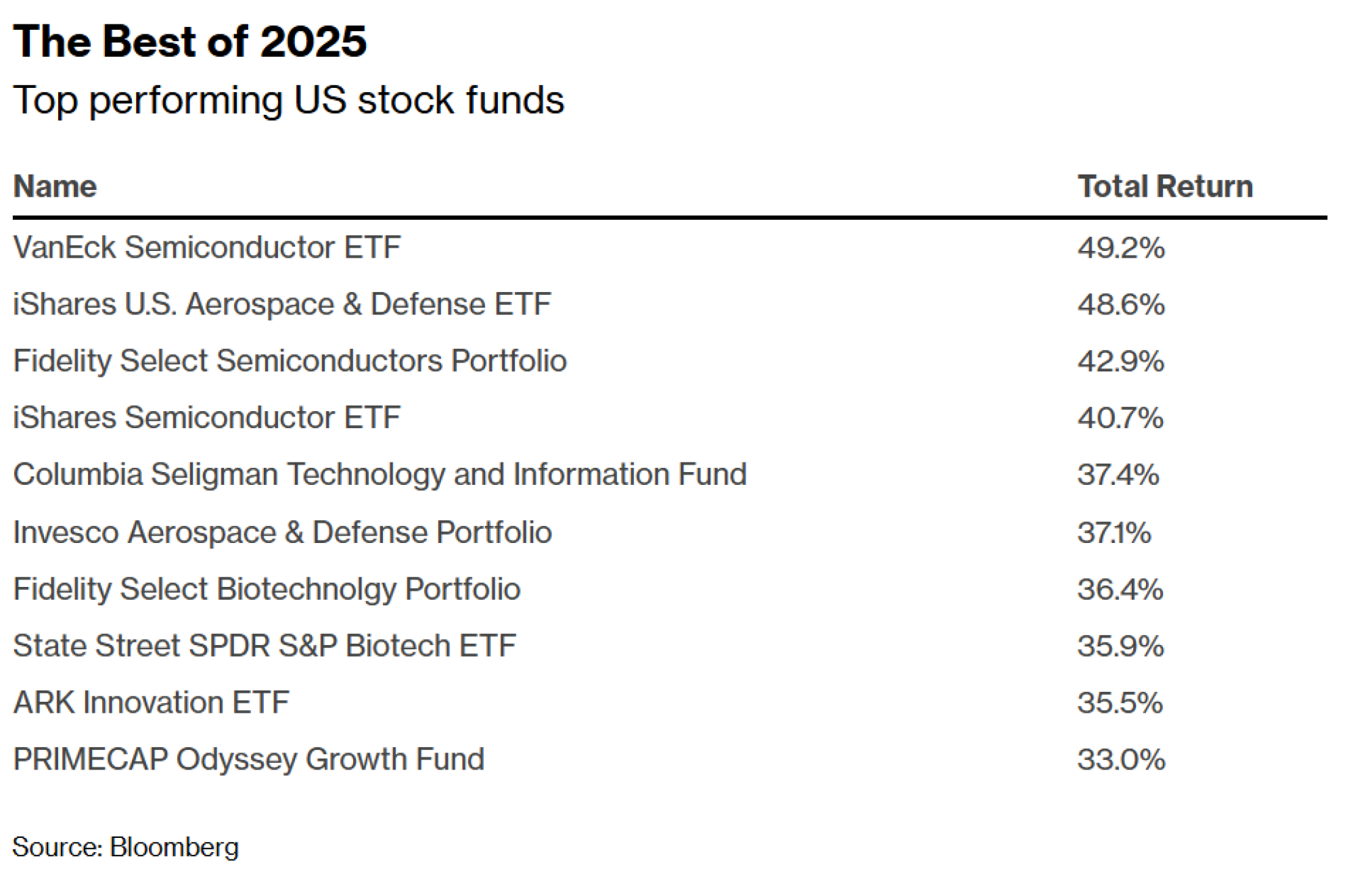
Task: Select the 35.5% return for ARK
Action: pos(1120,703)
